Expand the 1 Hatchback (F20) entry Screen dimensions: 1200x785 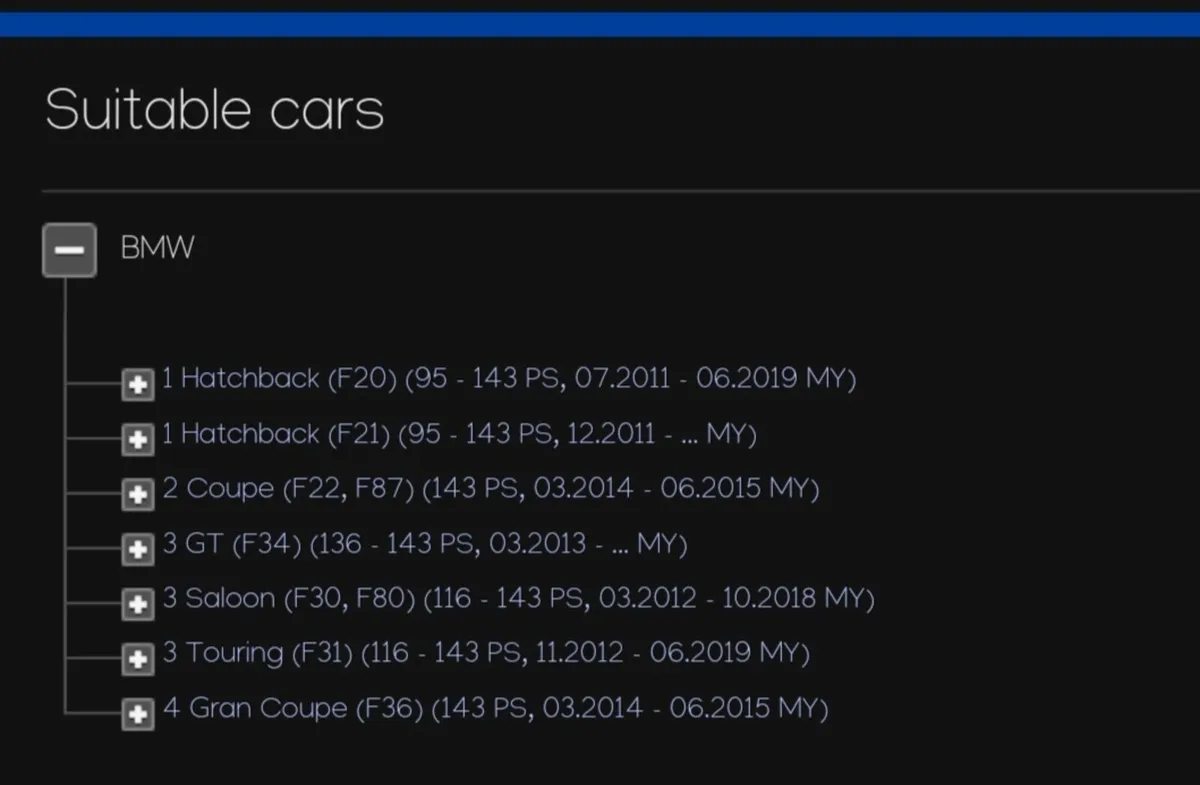138,383
